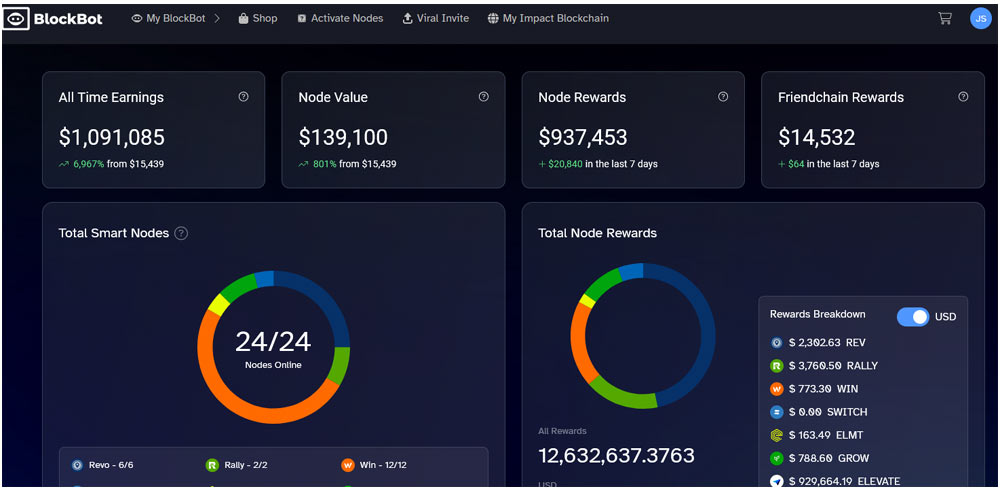Click the Total Node Rewards heading
The height and width of the screenshot is (491, 1000).
click(598, 233)
